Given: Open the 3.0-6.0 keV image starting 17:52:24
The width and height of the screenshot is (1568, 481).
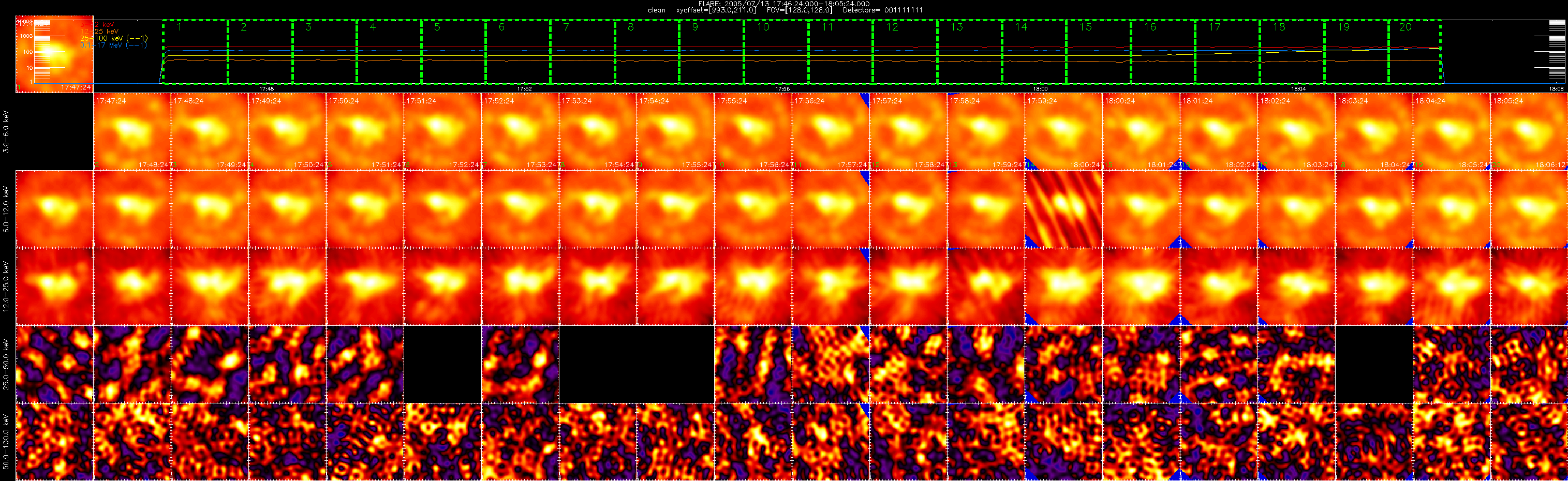Looking at the screenshot, I should coord(521,131).
